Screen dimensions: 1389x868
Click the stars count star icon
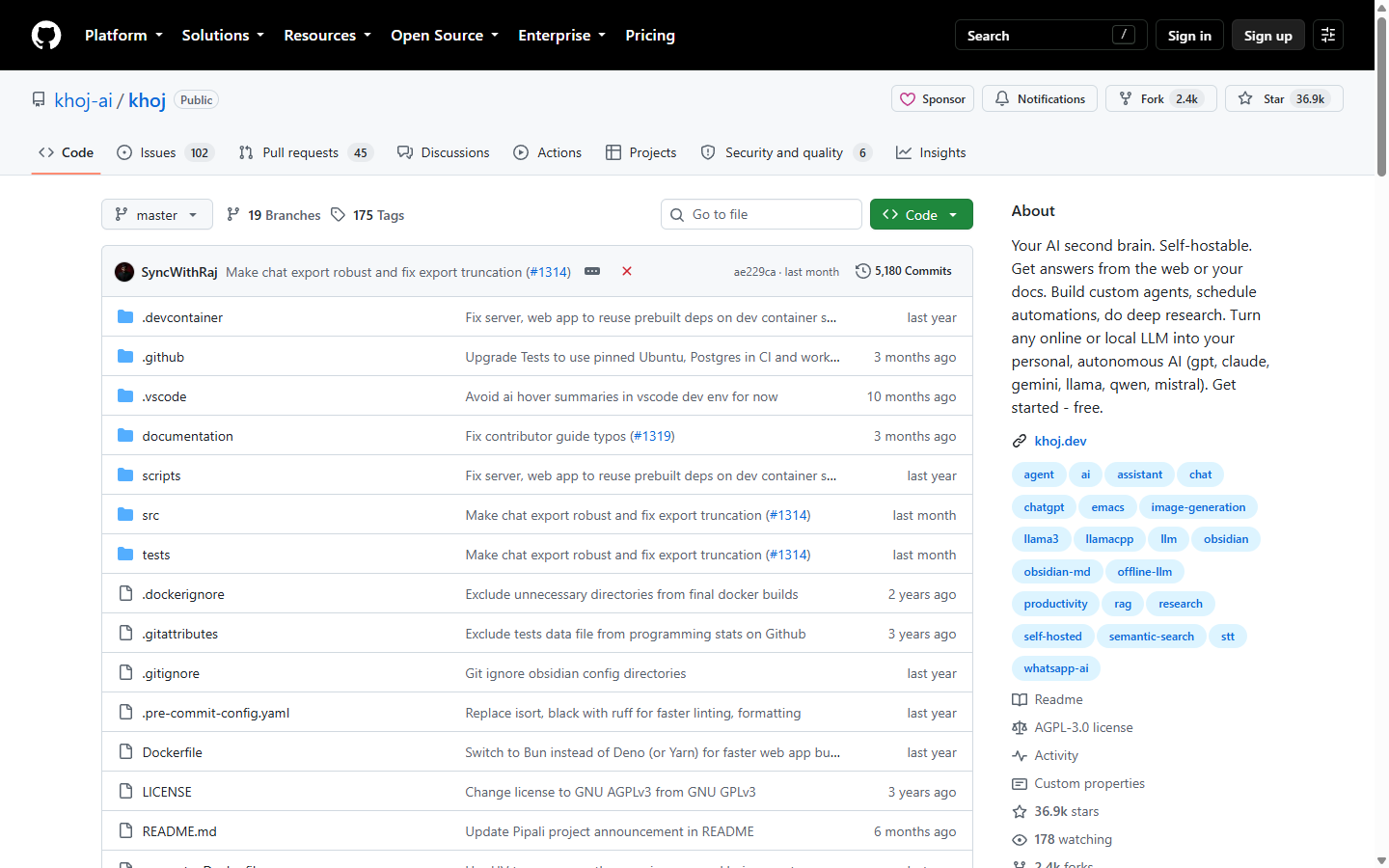click(x=1020, y=812)
